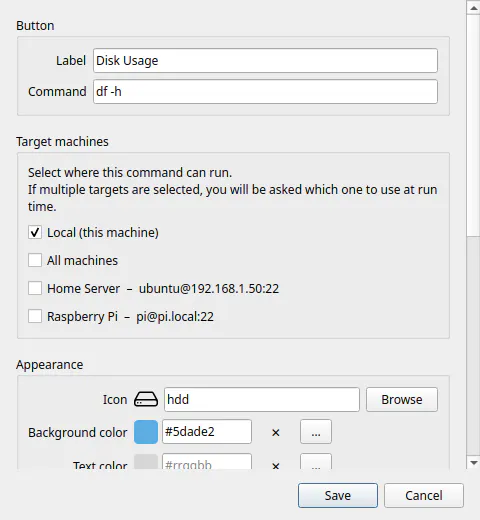Click the text color #rrggbb field

click(207, 462)
